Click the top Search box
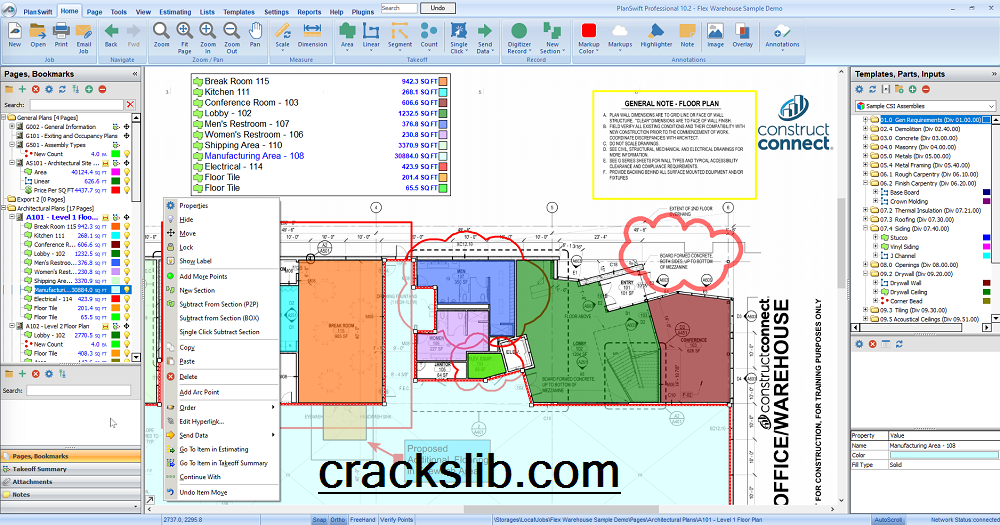Image resolution: width=1000 pixels, height=525 pixels. (399, 8)
